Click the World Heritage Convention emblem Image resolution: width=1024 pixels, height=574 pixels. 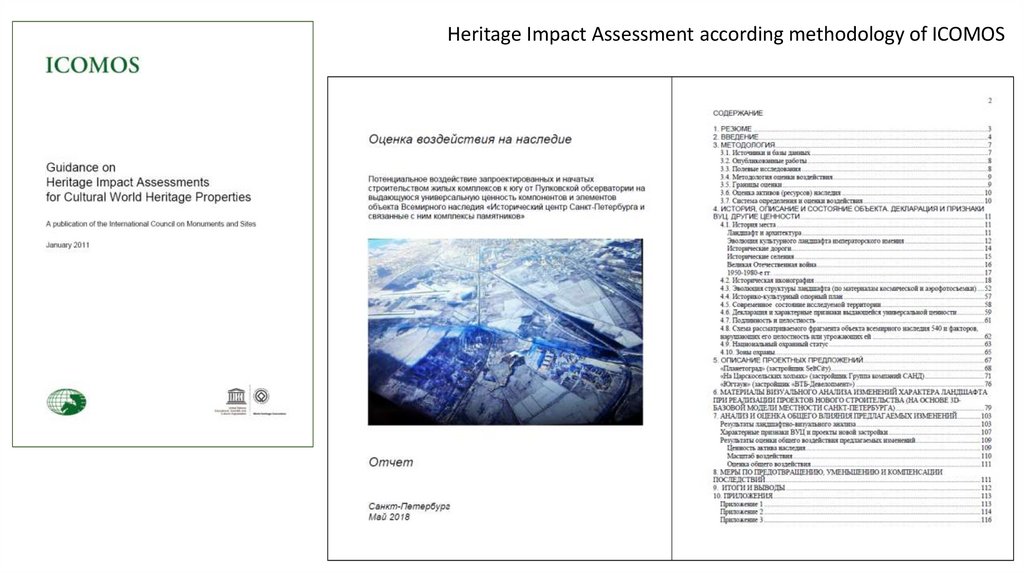click(x=261, y=396)
